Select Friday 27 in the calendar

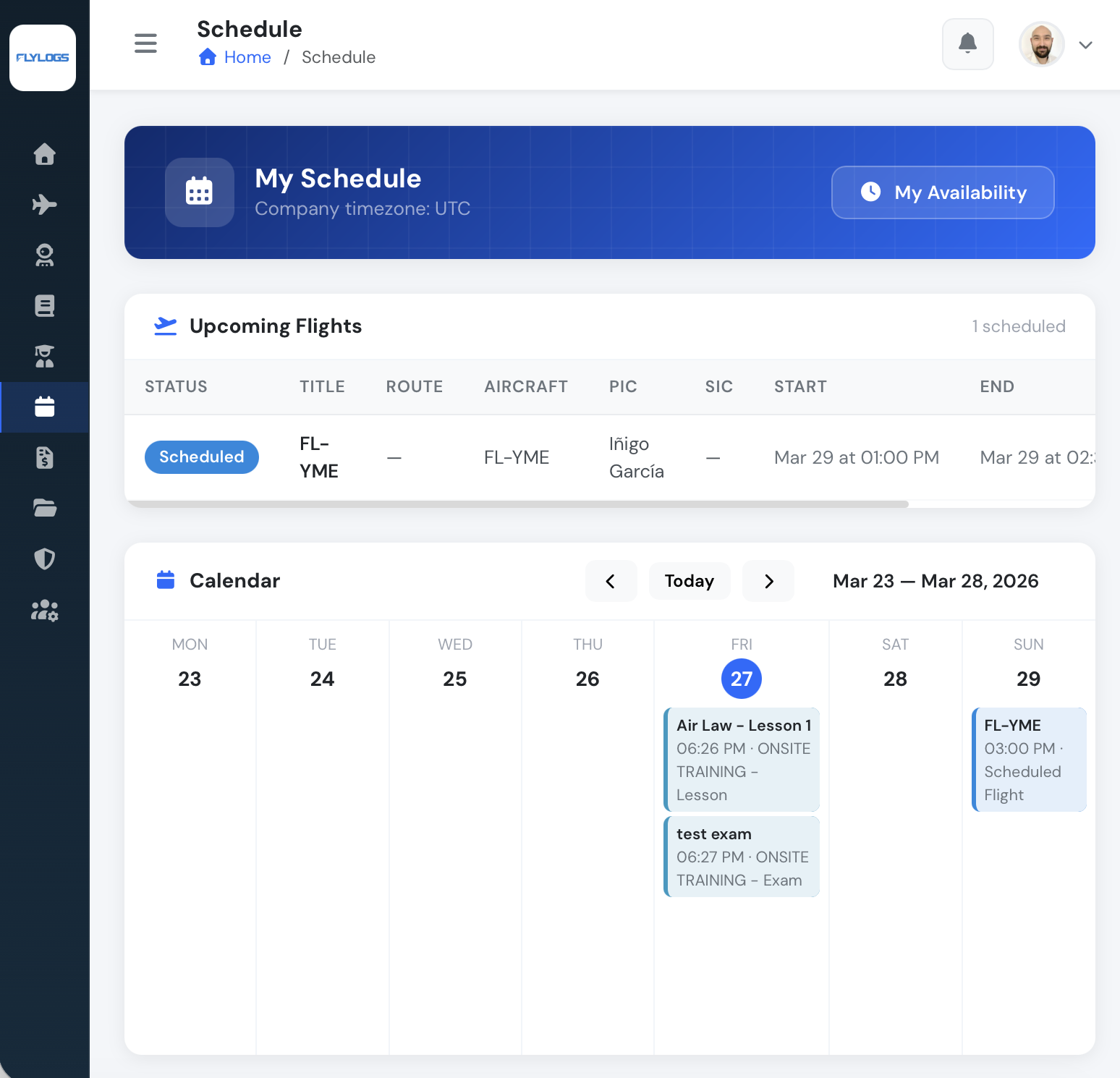pos(742,679)
